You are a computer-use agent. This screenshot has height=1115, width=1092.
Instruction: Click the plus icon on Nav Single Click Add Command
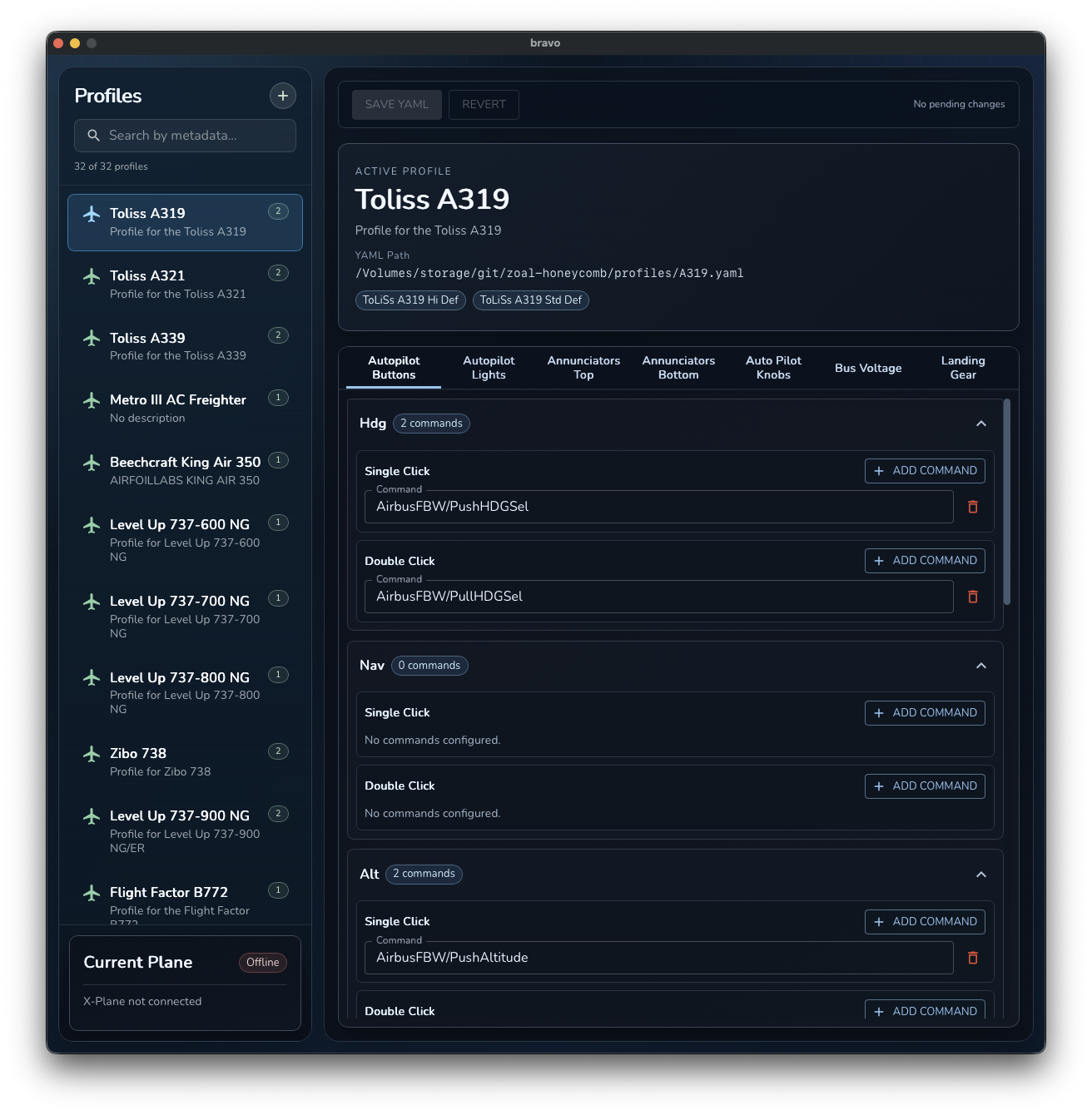[x=879, y=713]
